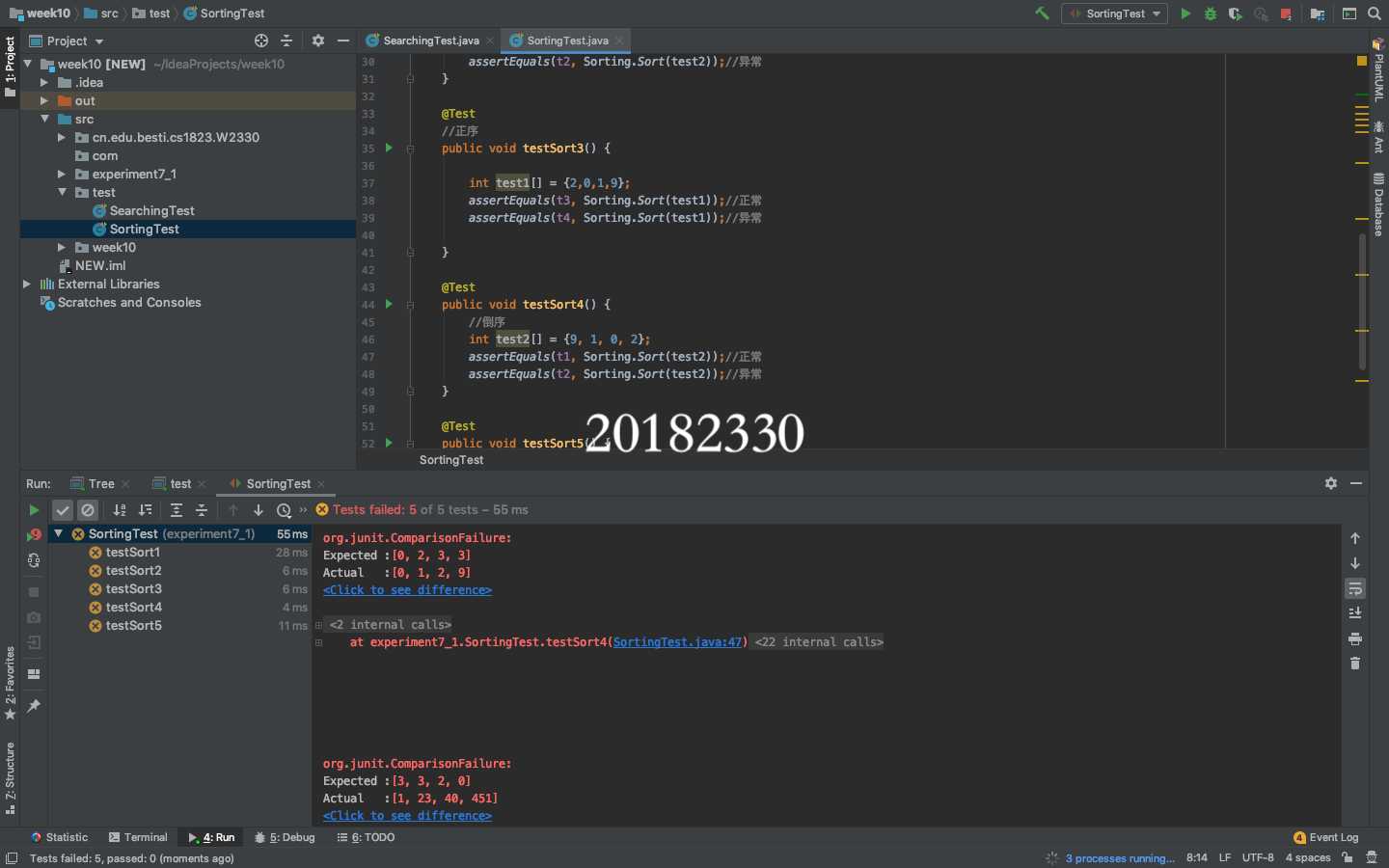
Task: Select the SortingTest.java editor tab
Action: point(567,41)
